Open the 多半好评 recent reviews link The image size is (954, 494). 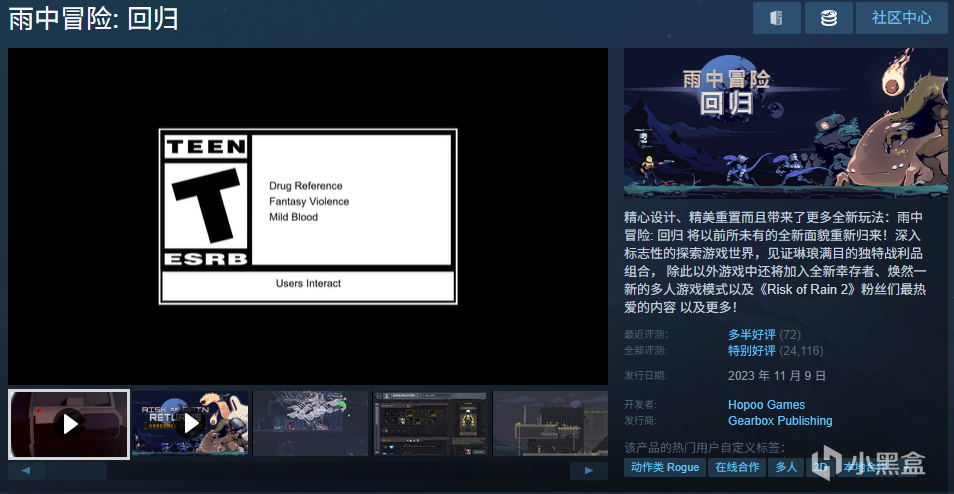[751, 335]
